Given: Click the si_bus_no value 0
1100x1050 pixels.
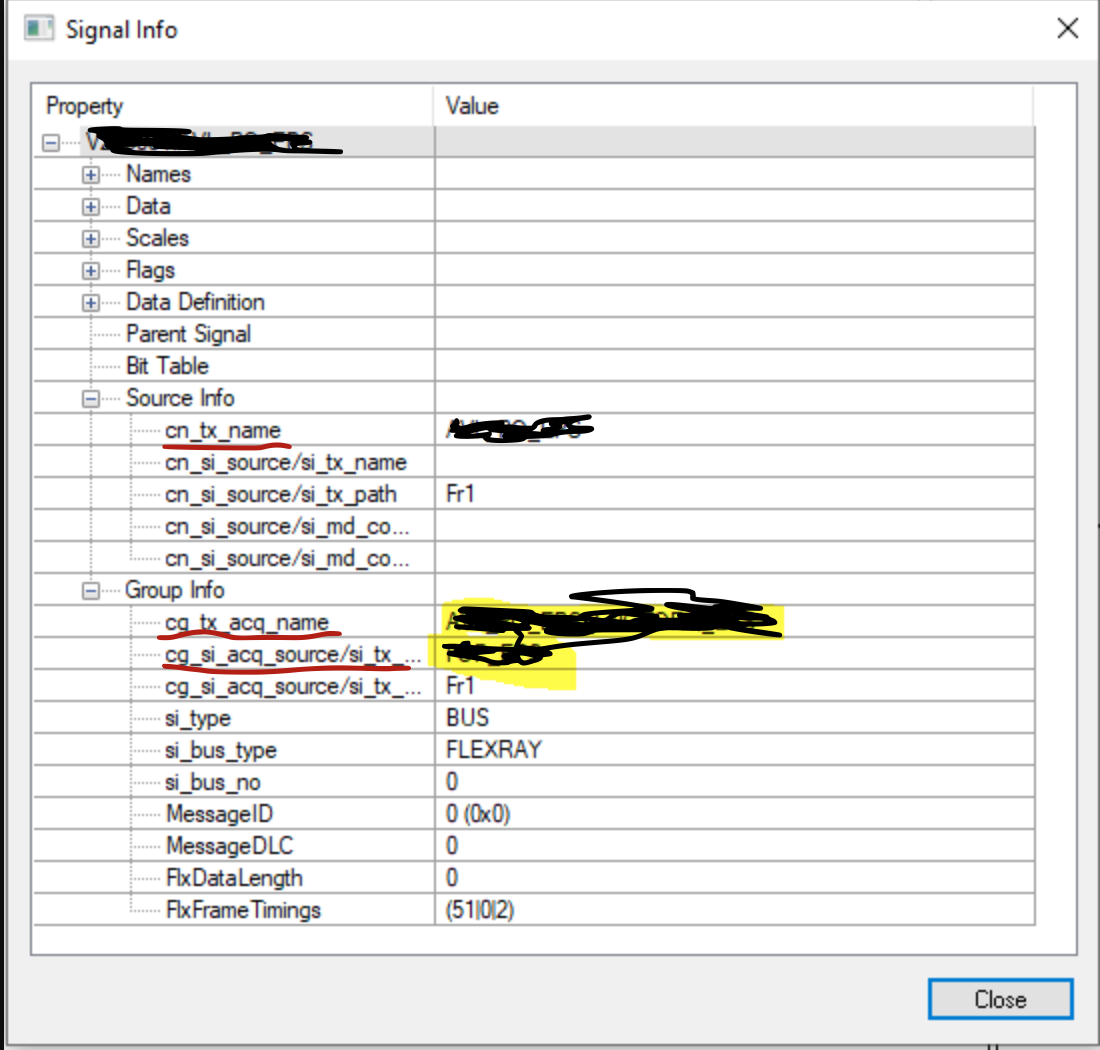Looking at the screenshot, I should tap(452, 782).
